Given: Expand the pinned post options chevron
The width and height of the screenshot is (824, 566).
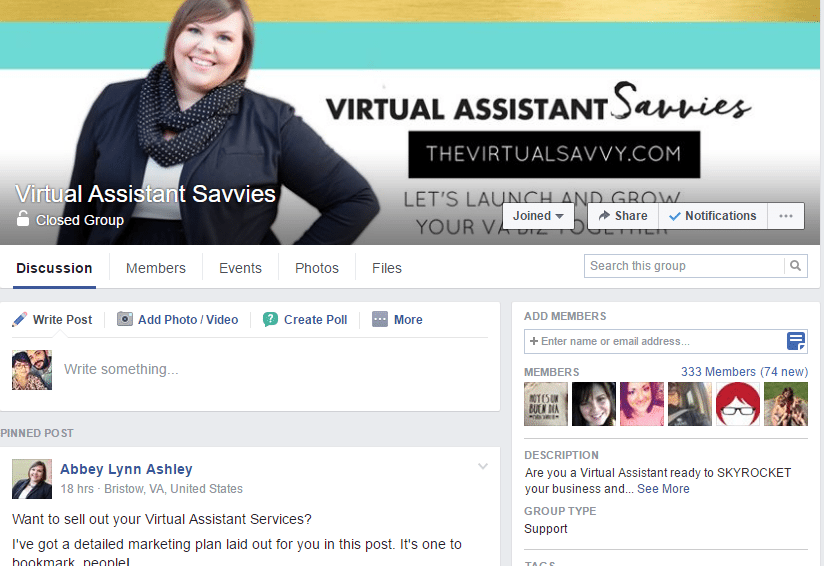Looking at the screenshot, I should tap(483, 466).
